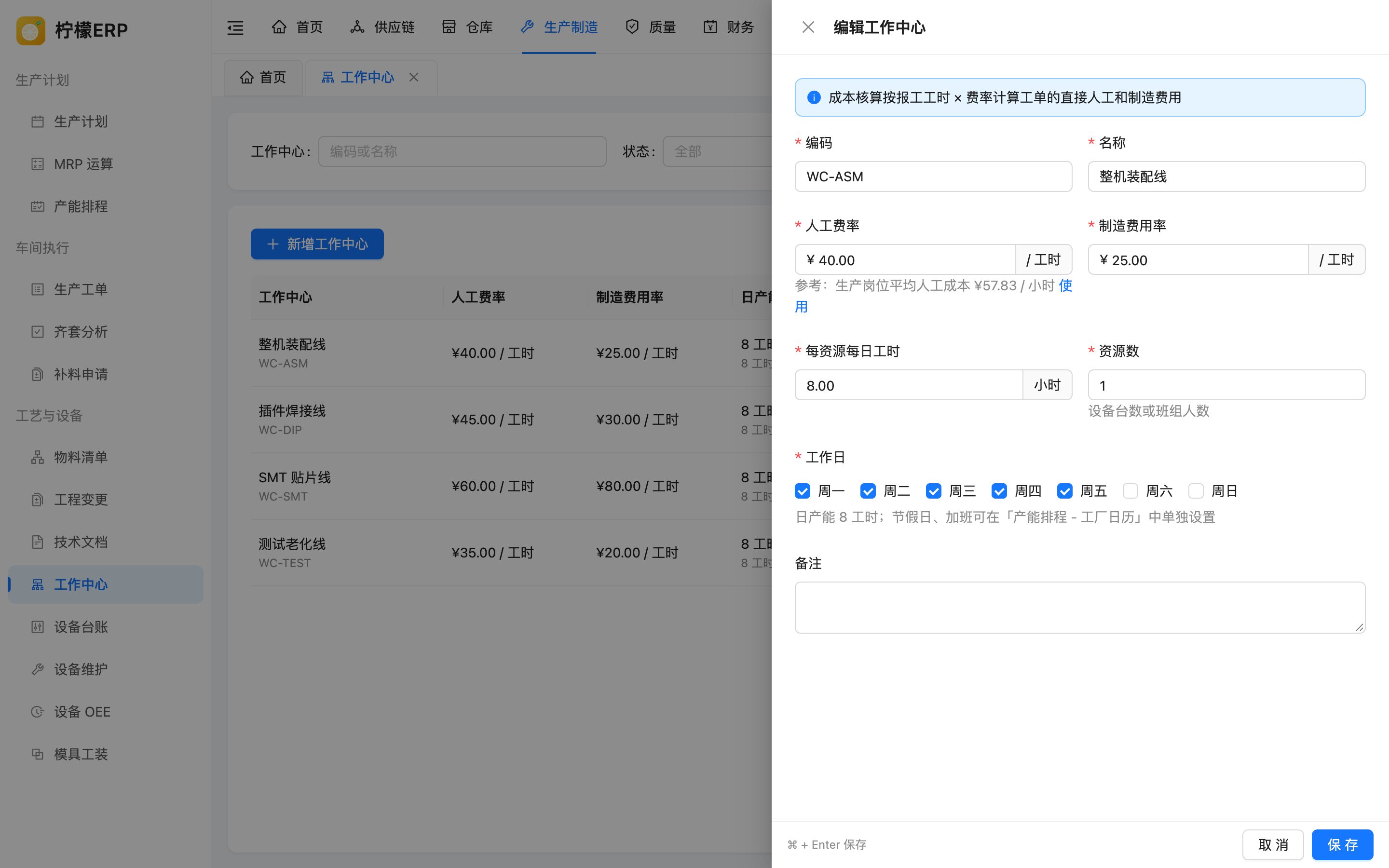Click the 生产计划 calendar icon in sidebar
The width and height of the screenshot is (1389, 868).
coord(37,122)
